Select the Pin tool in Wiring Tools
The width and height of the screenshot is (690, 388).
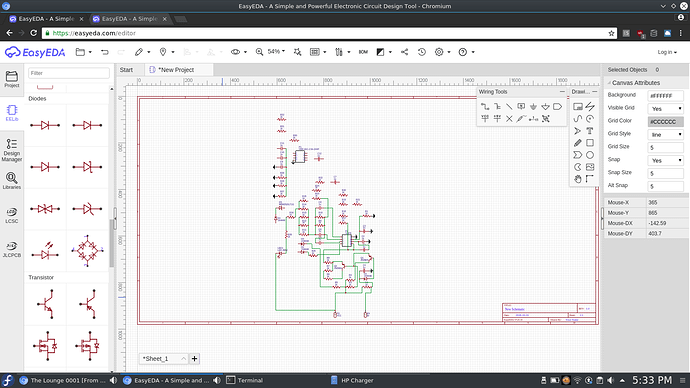click(x=533, y=118)
